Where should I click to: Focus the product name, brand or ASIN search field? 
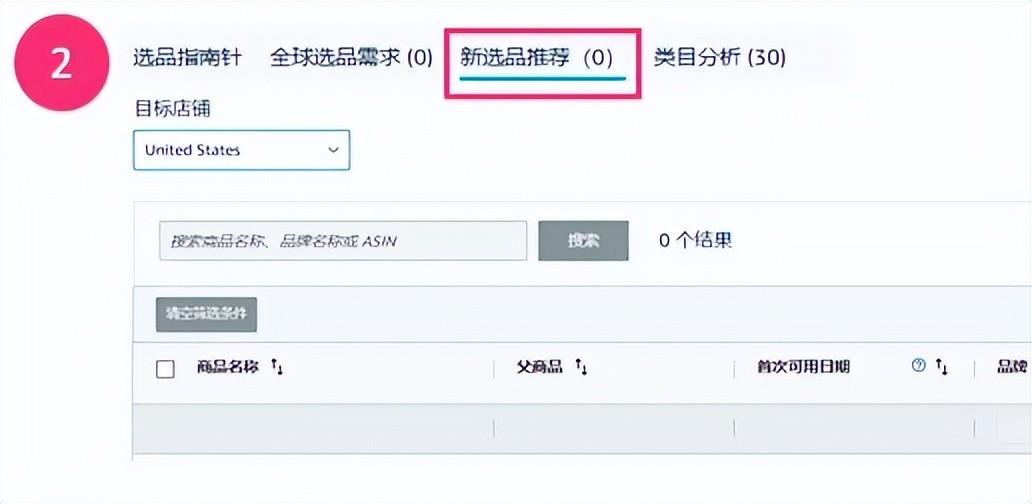coord(342,241)
